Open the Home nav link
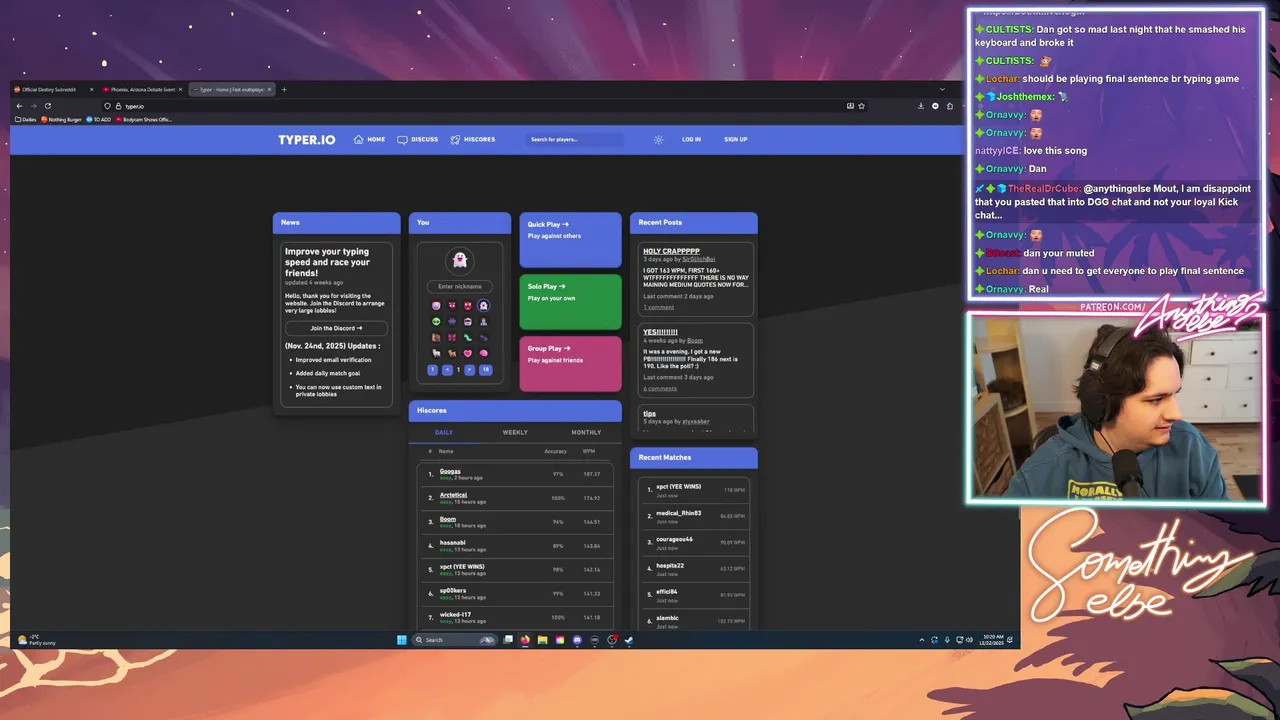This screenshot has height=720, width=1280. tap(369, 139)
